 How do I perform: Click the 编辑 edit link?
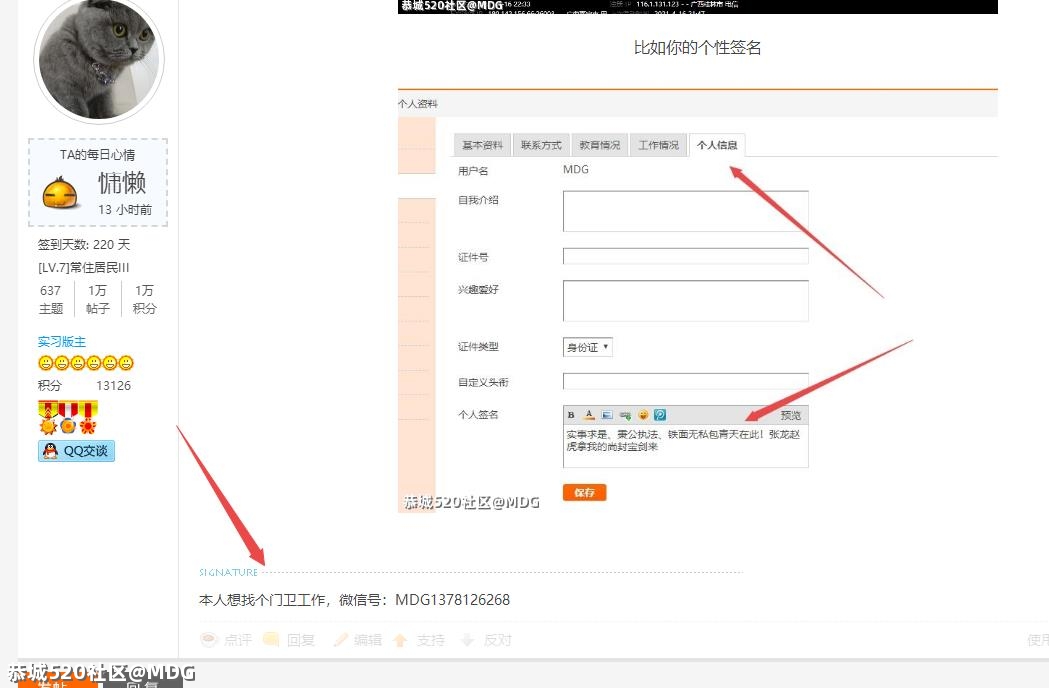[x=367, y=640]
